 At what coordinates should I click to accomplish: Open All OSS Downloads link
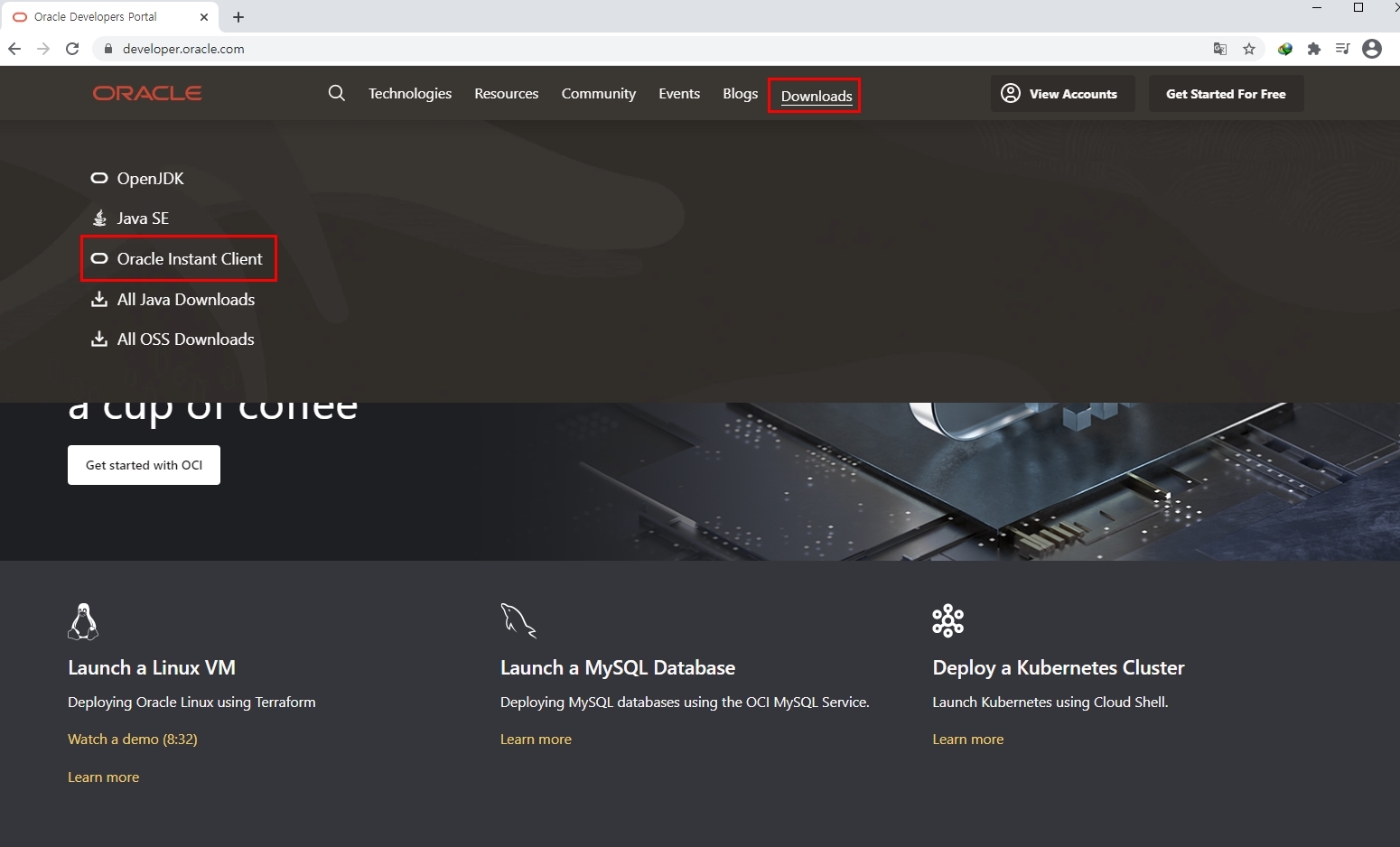pyautogui.click(x=173, y=340)
